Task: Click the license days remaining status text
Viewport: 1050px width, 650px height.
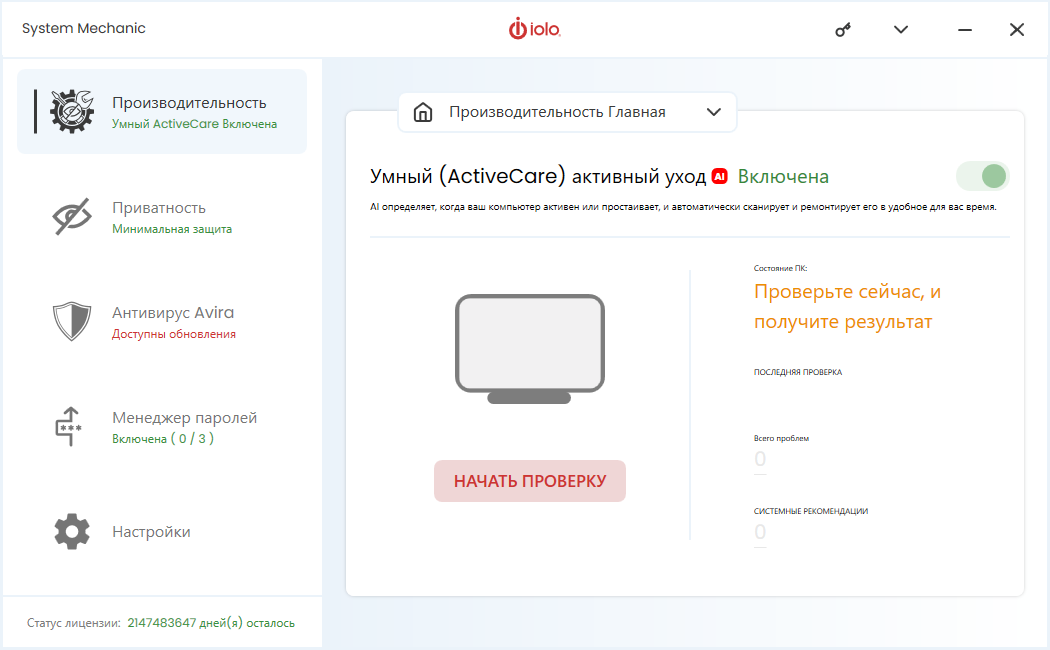Action: click(x=211, y=623)
